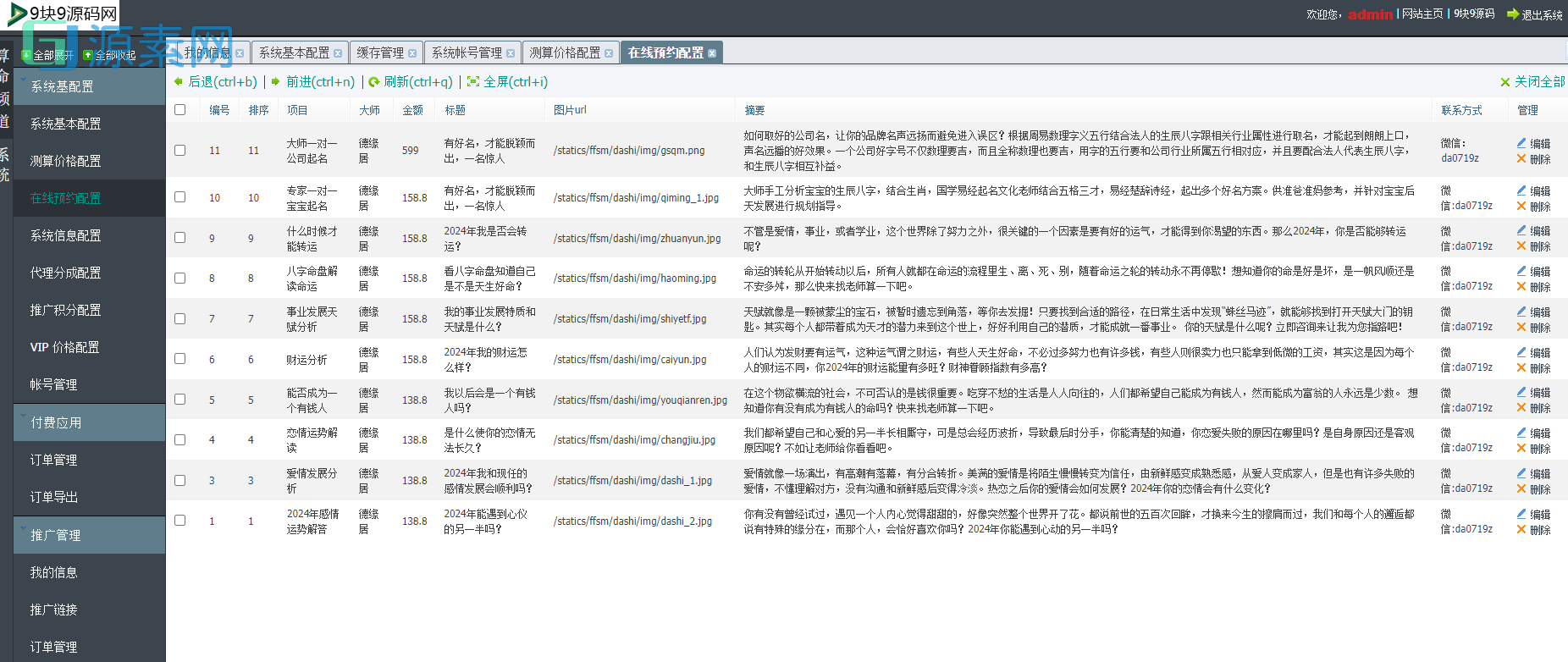Click the 金额 column header
Viewport: 1568px width, 662px height.
pos(412,110)
